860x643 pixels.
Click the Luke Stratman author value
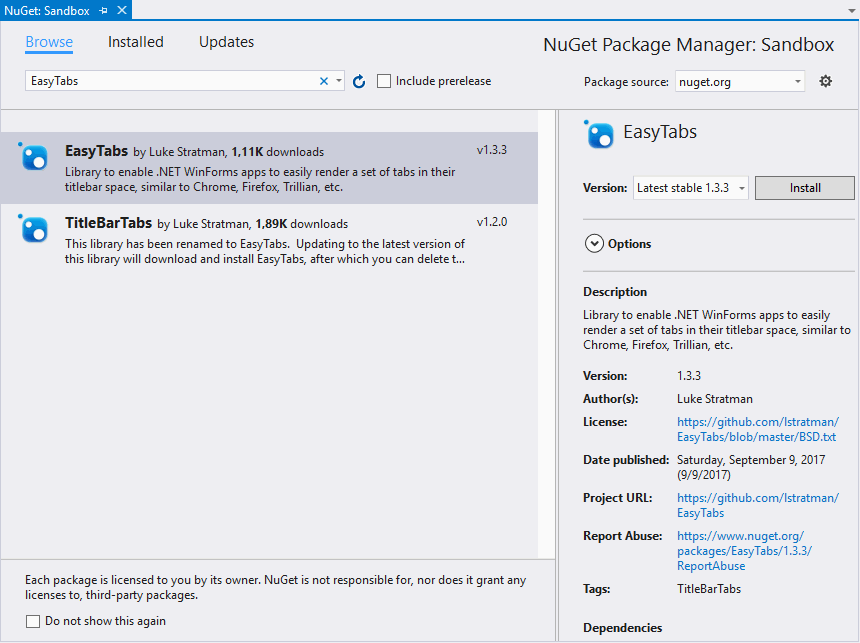715,399
